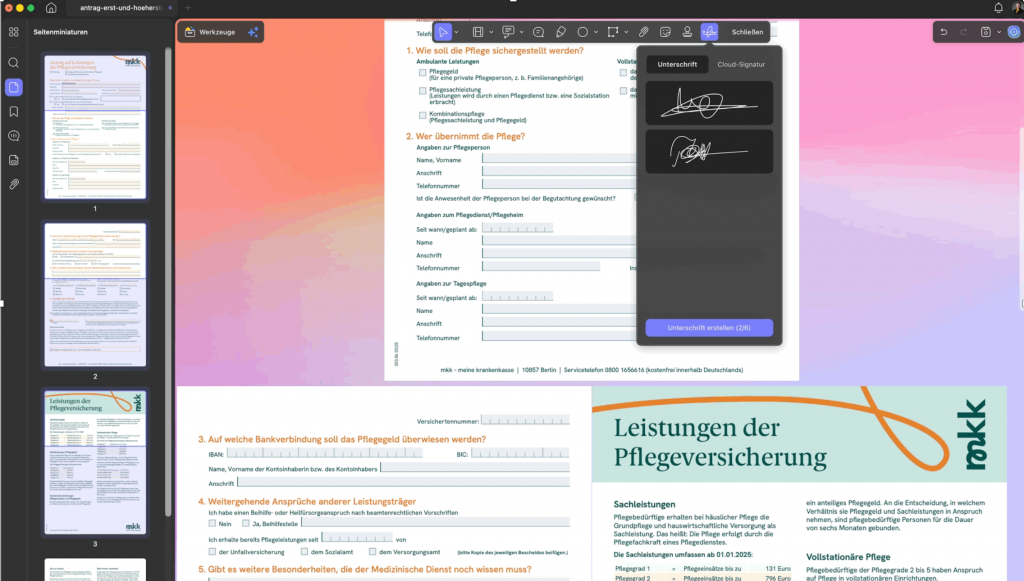Open the four-squares panel overview icon
Image resolution: width=1024 pixels, height=581 pixels.
coord(14,32)
